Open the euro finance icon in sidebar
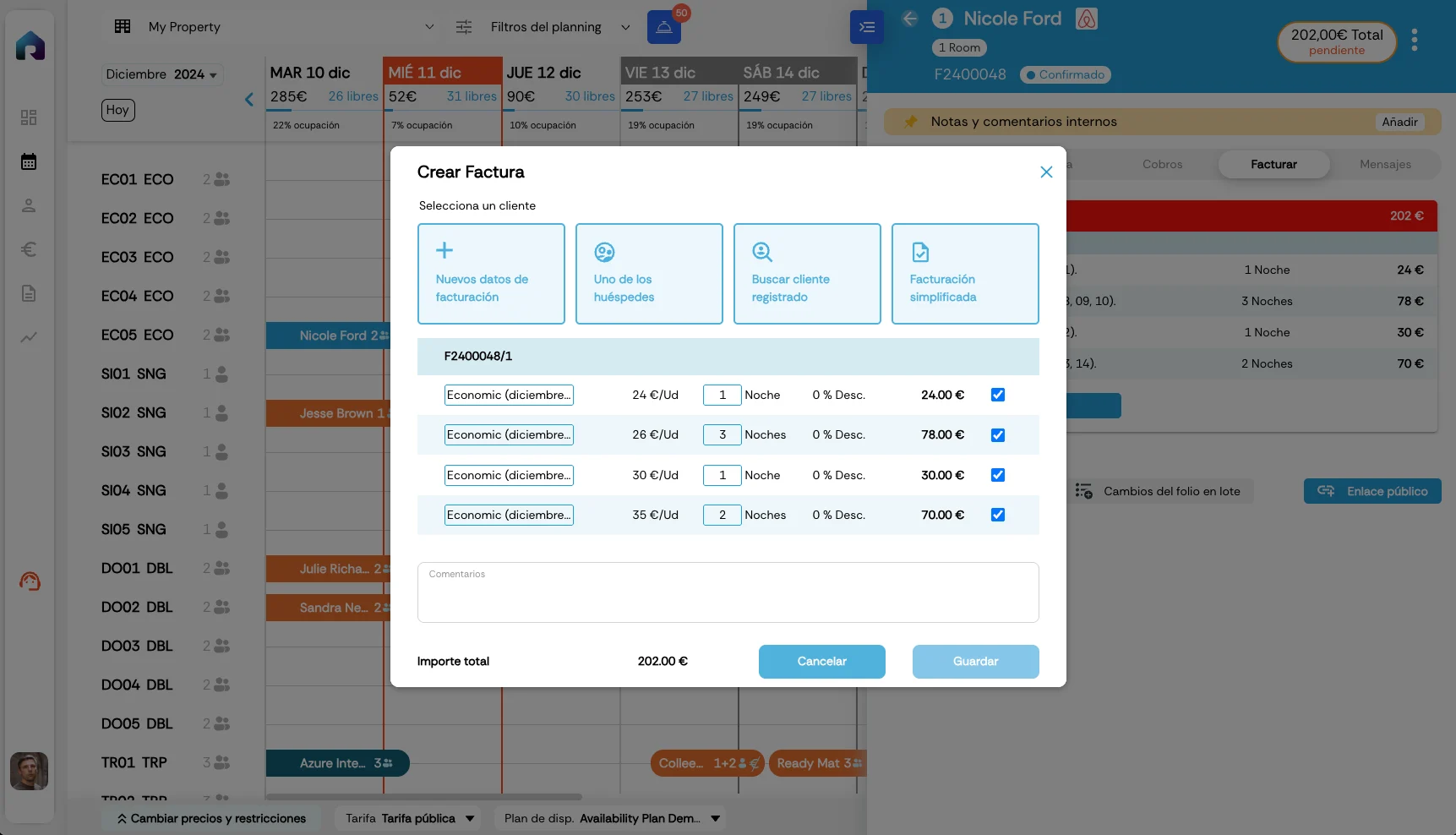This screenshot has height=835, width=1456. pos(29,249)
